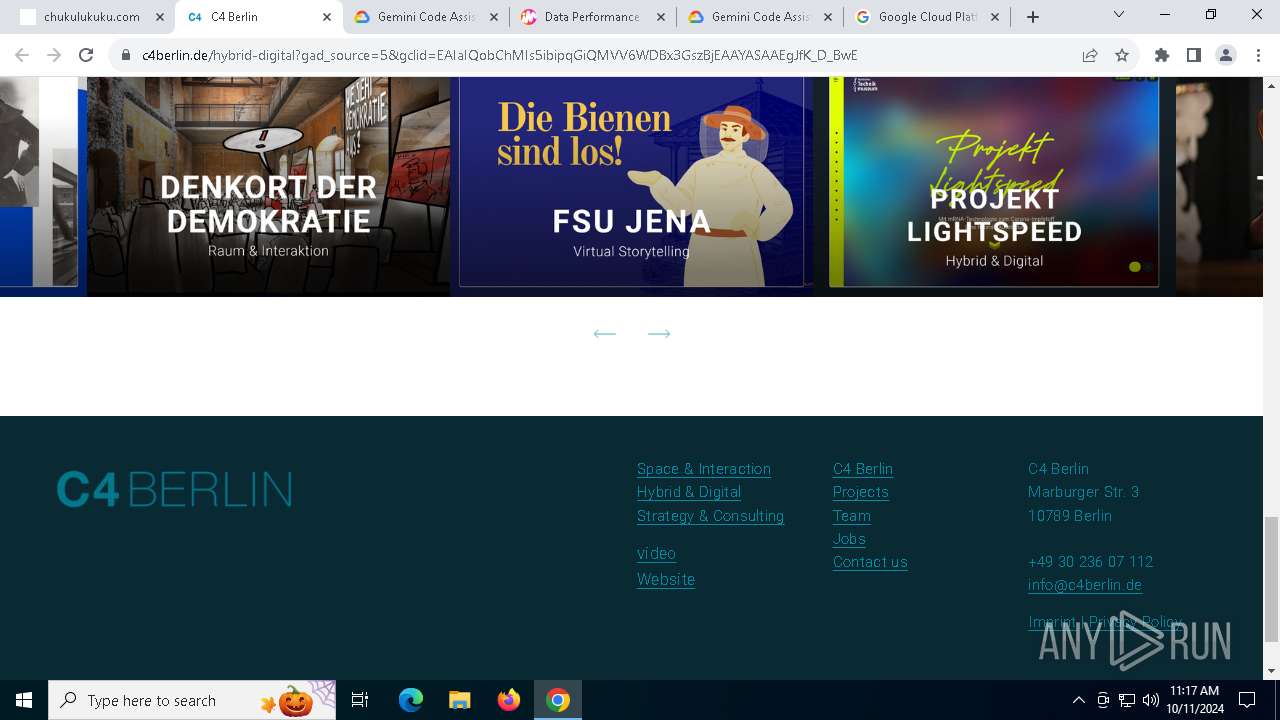Open the Extensions puzzle icon

[1162, 55]
